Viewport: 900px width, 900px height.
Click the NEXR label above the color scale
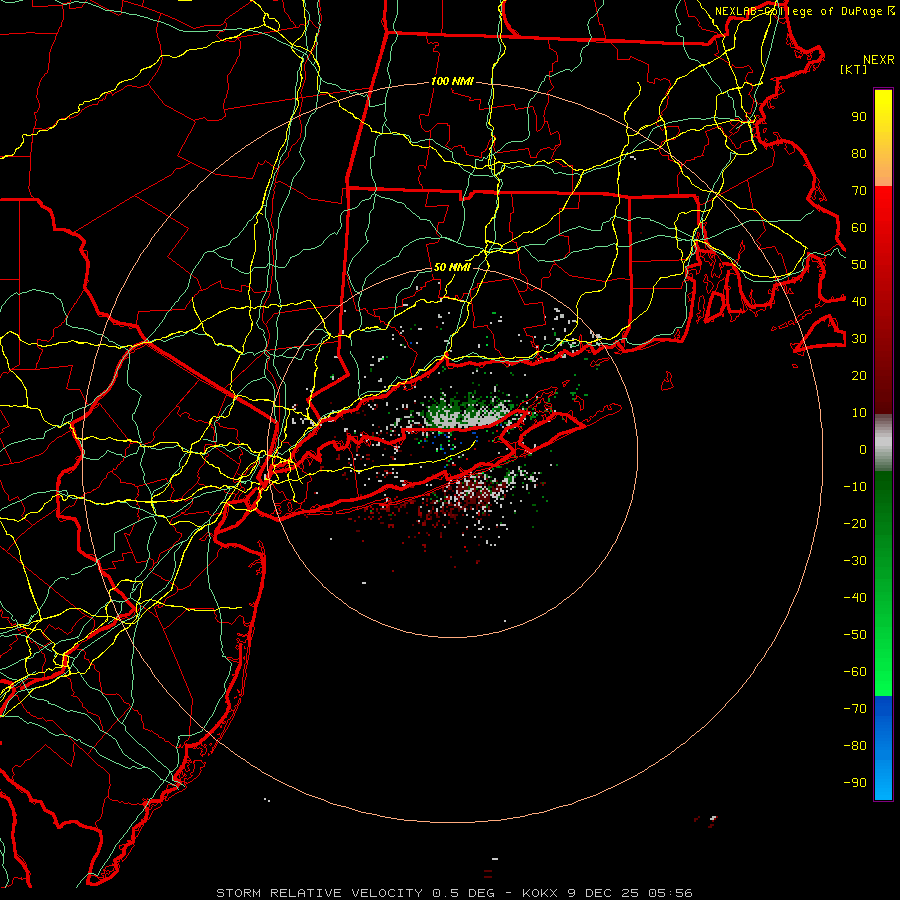[879, 60]
